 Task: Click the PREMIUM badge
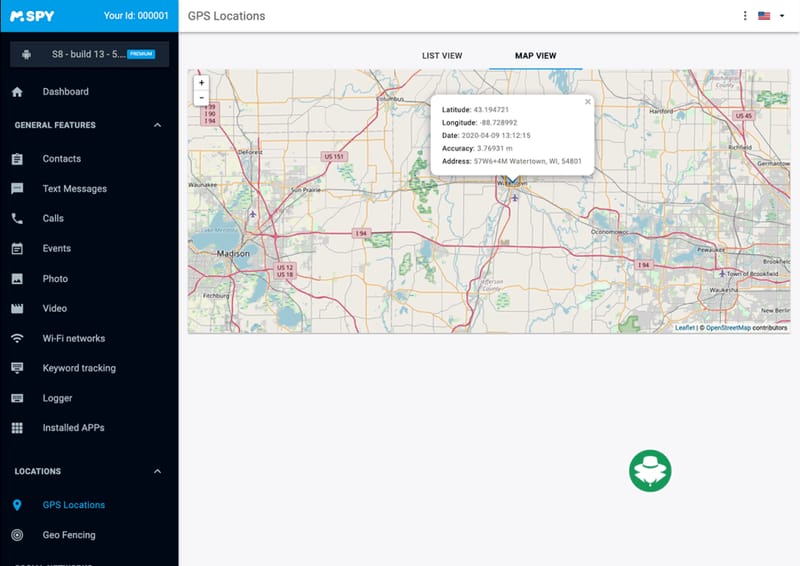(x=141, y=54)
